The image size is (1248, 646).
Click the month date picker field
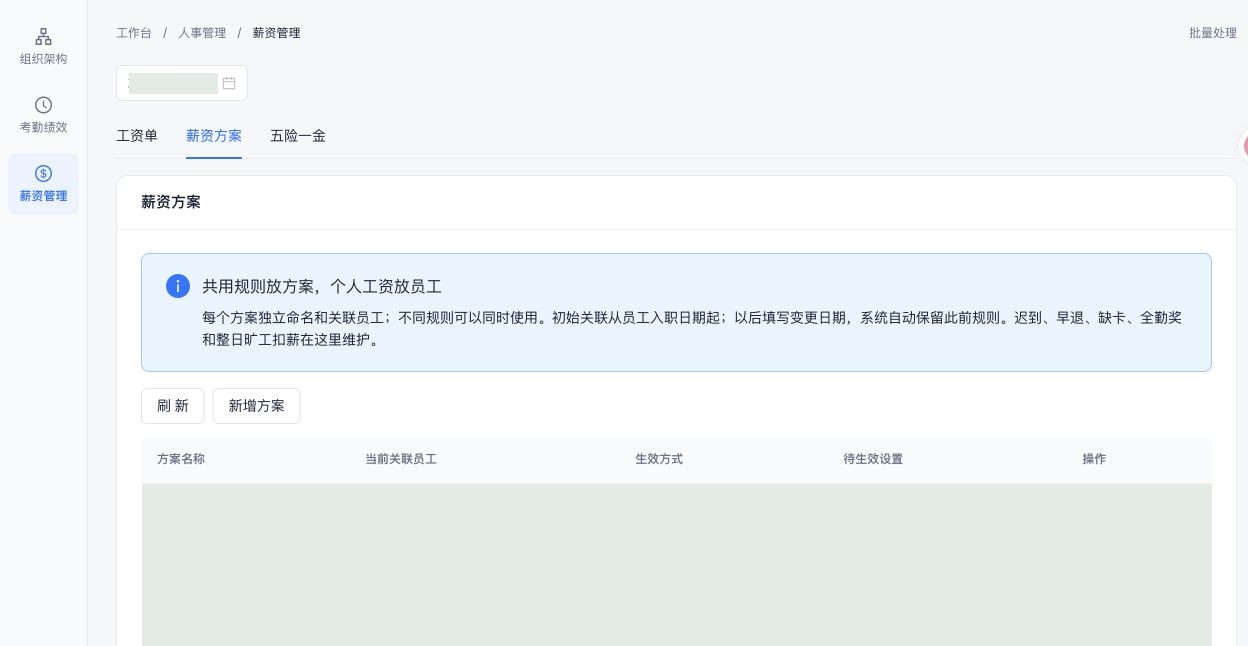[x=182, y=83]
